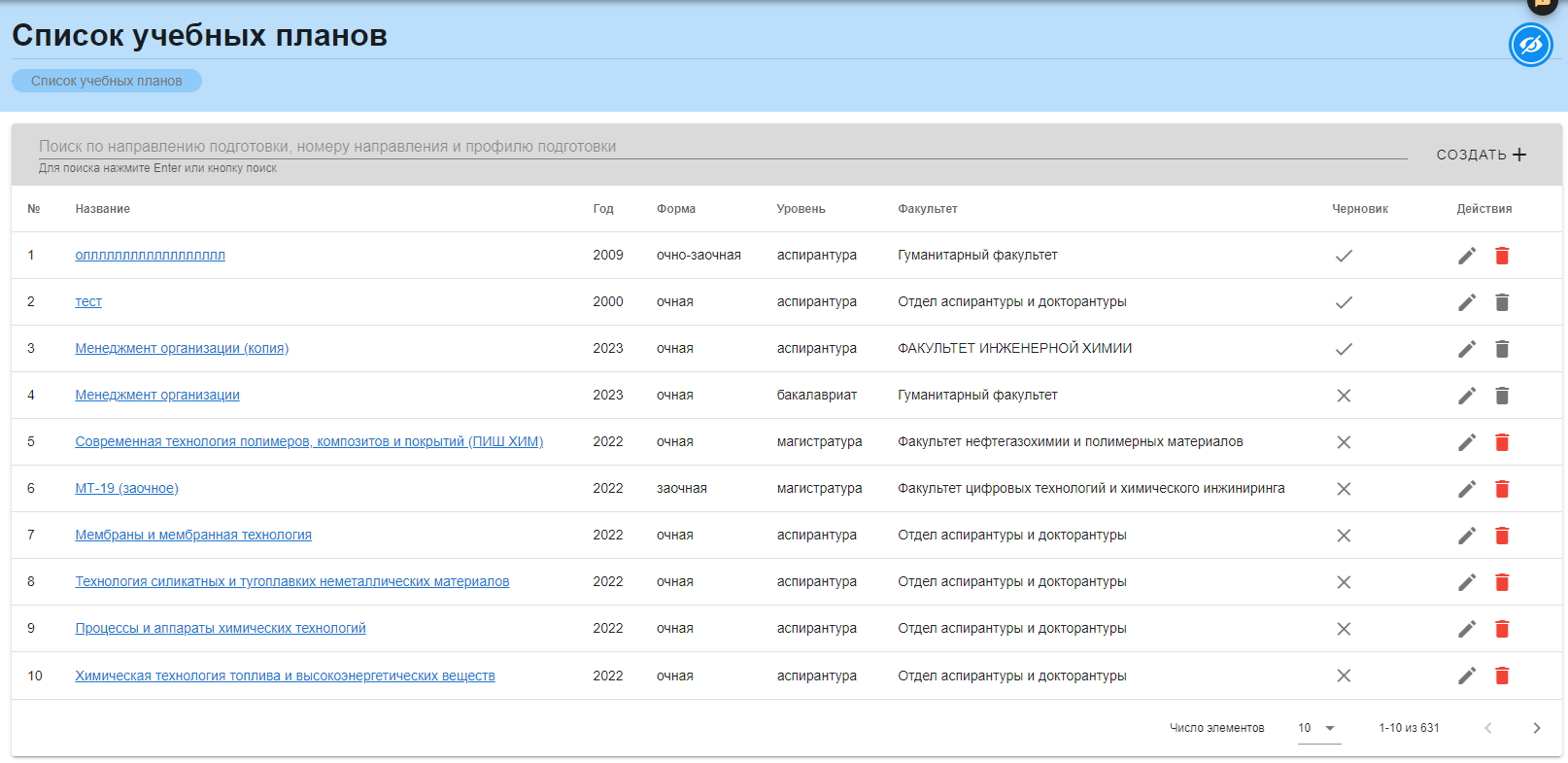Toggle the draft checkmark for row 1
This screenshot has height=763, width=1568.
click(x=1344, y=256)
